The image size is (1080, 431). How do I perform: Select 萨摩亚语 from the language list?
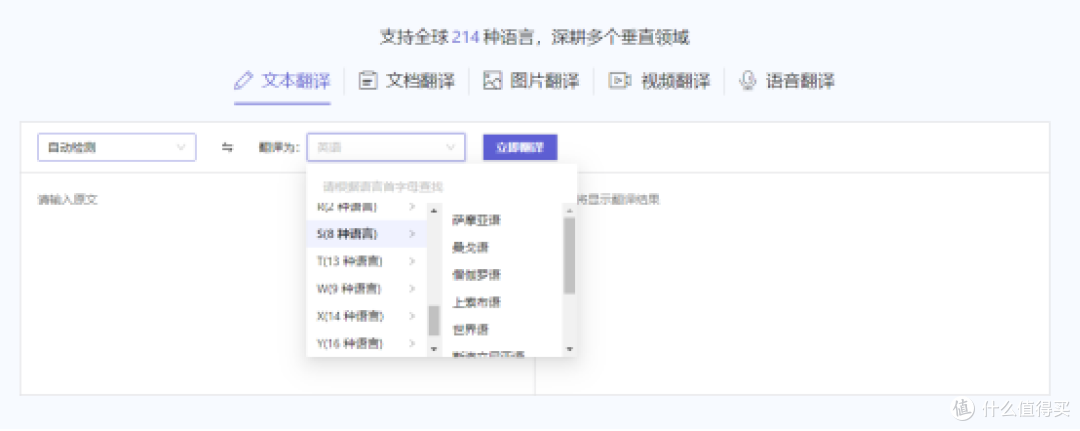tap(477, 220)
